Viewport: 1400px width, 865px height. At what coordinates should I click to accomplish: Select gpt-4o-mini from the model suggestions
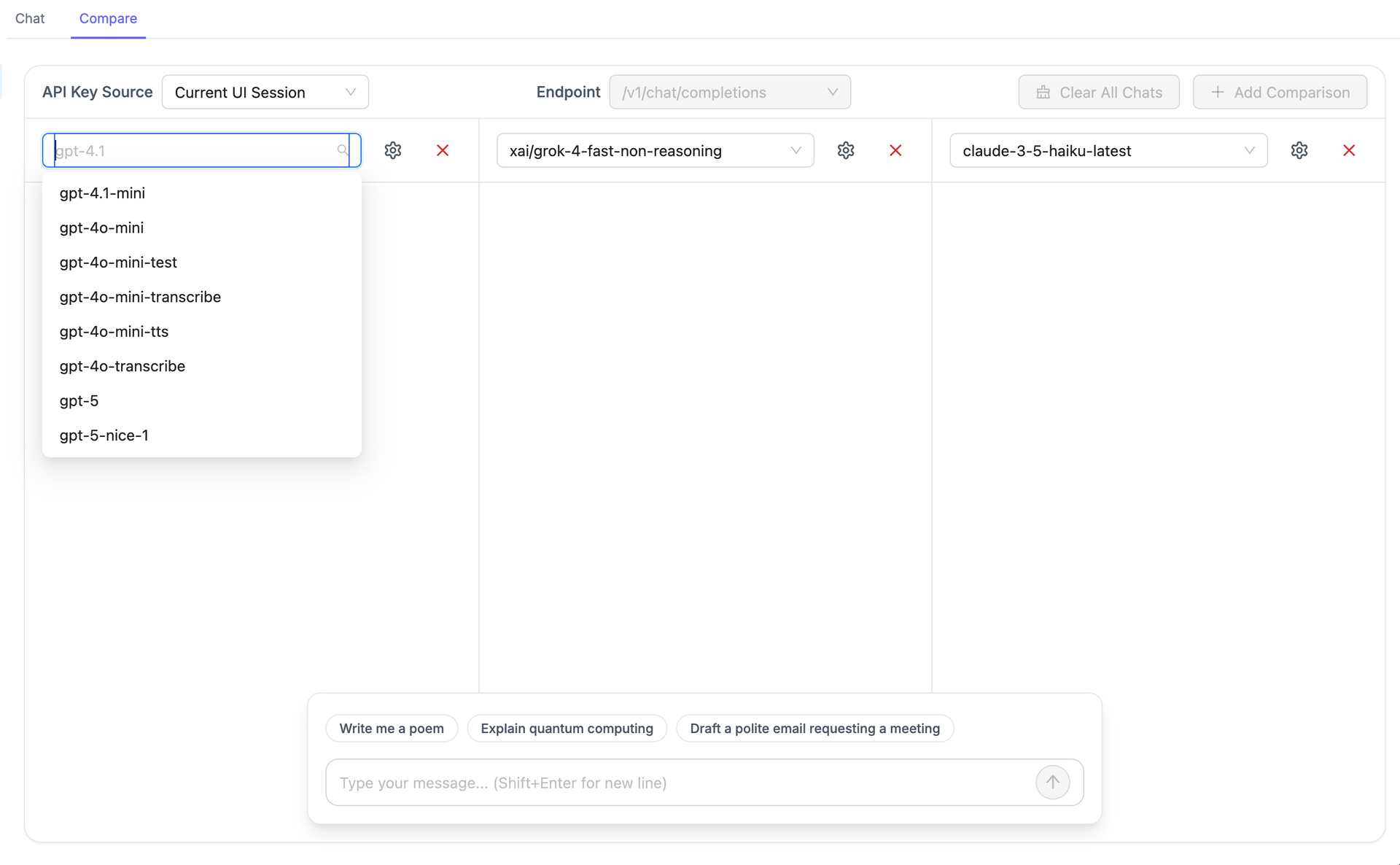click(101, 228)
